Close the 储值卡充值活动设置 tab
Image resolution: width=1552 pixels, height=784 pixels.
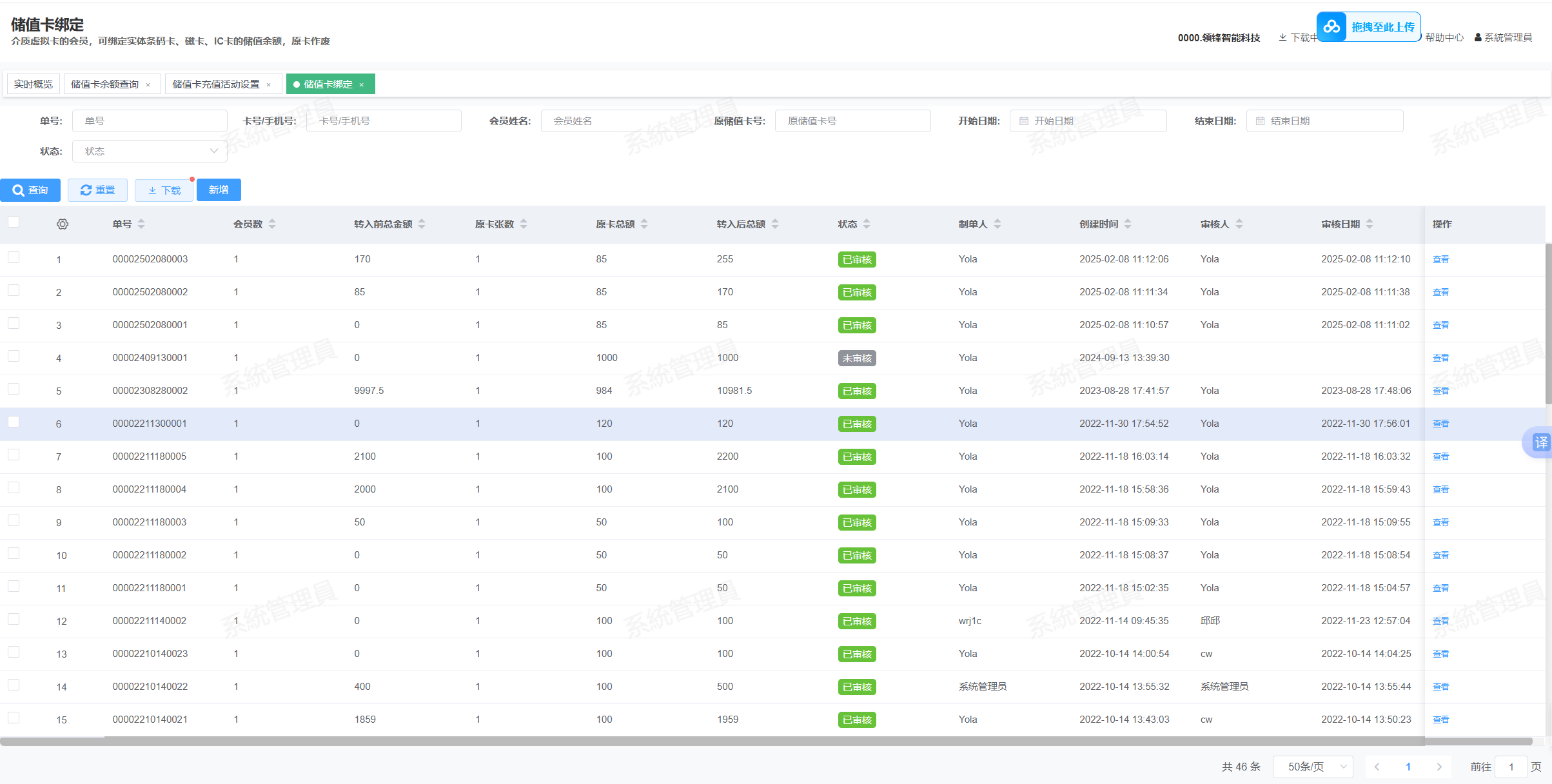[269, 85]
